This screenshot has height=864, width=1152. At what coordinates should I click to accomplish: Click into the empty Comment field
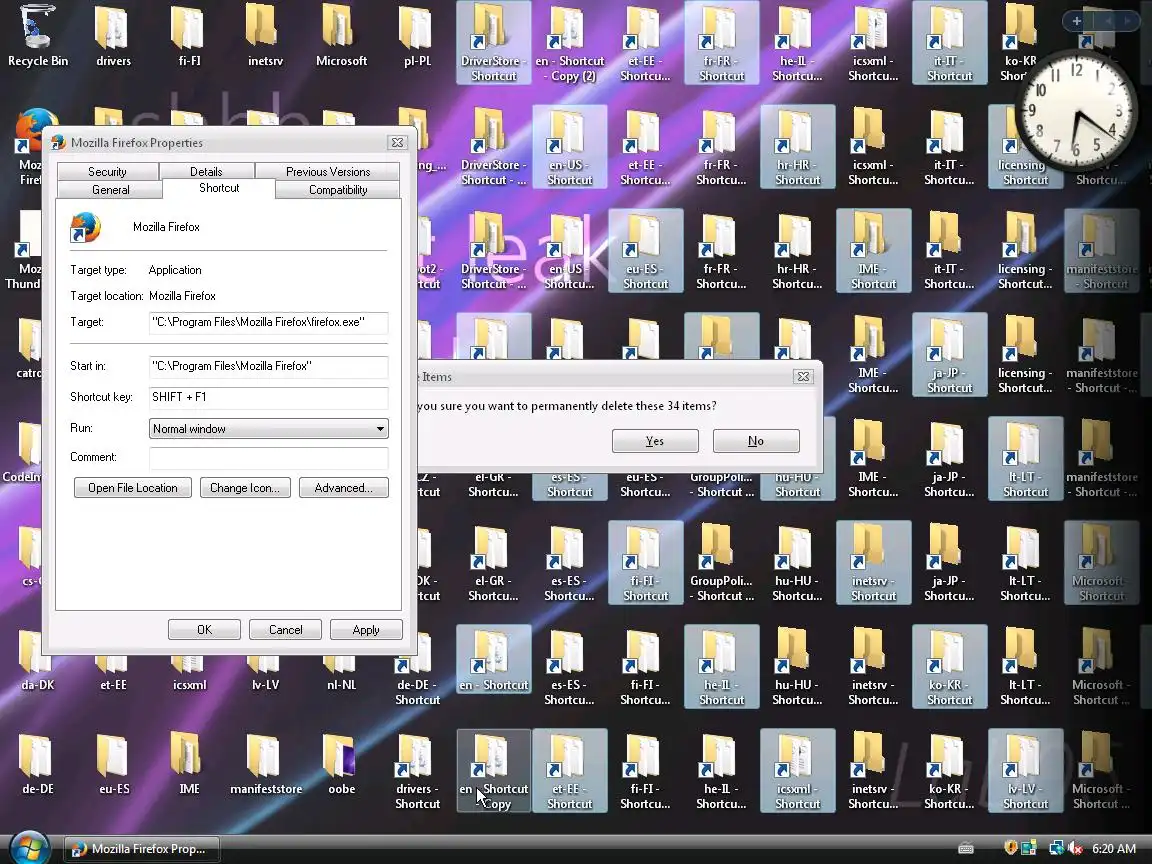tap(268, 457)
